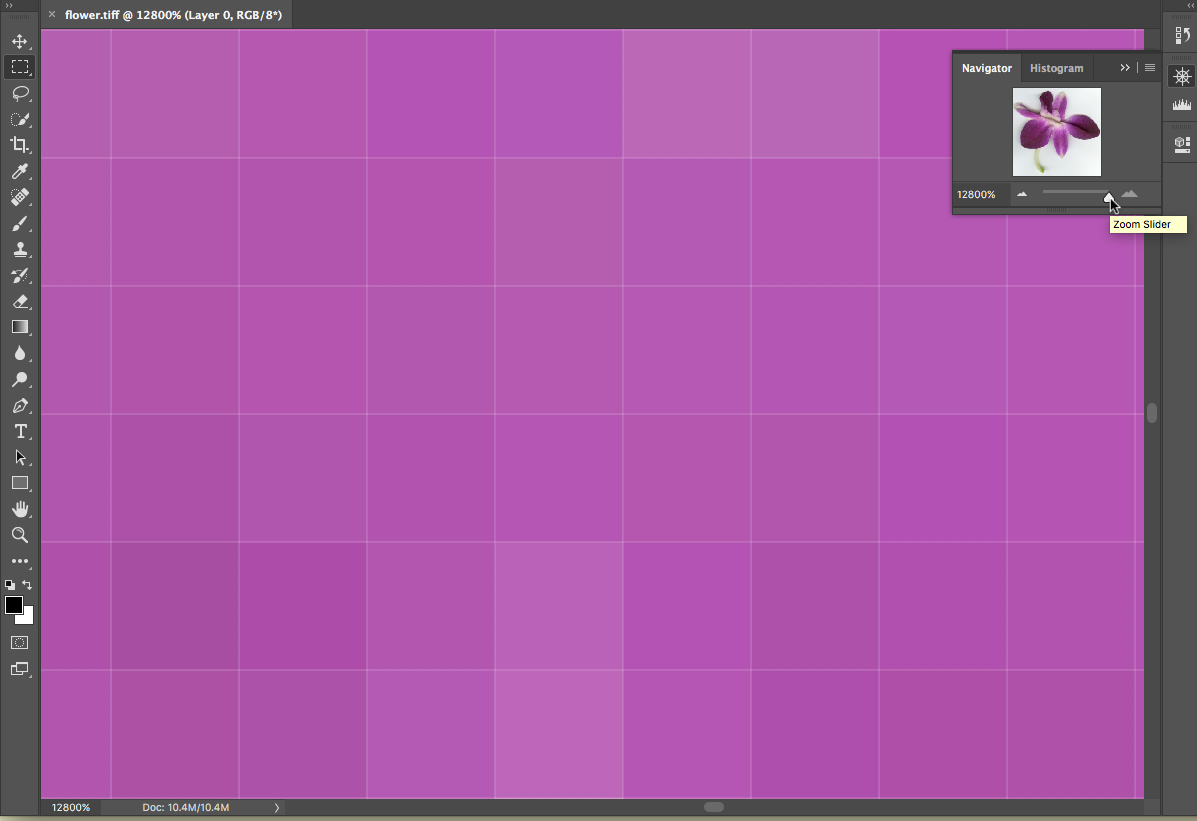Select the Brush tool
The height and width of the screenshot is (821, 1197).
click(19, 224)
